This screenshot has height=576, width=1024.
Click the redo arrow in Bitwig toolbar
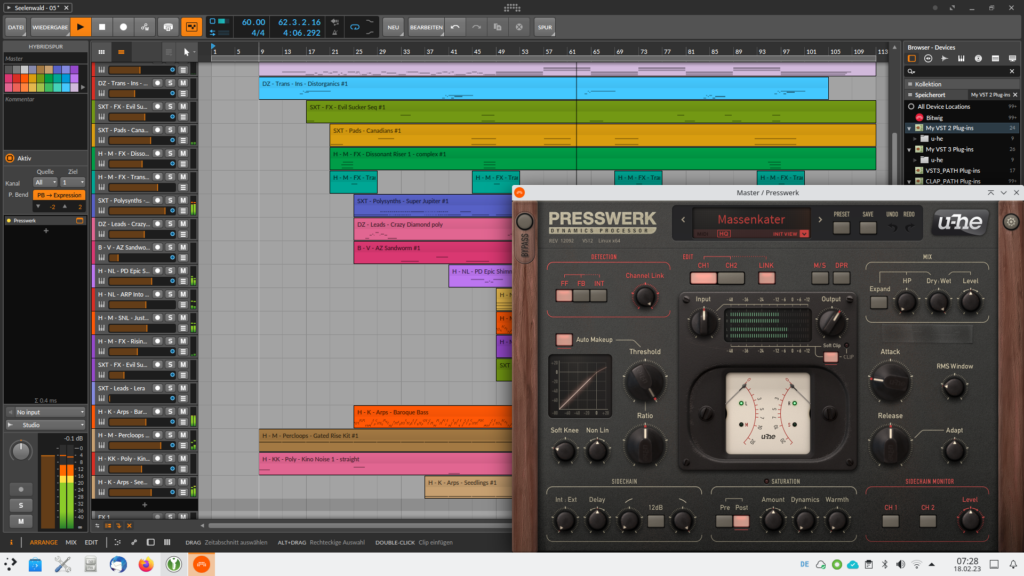pyautogui.click(x=476, y=27)
